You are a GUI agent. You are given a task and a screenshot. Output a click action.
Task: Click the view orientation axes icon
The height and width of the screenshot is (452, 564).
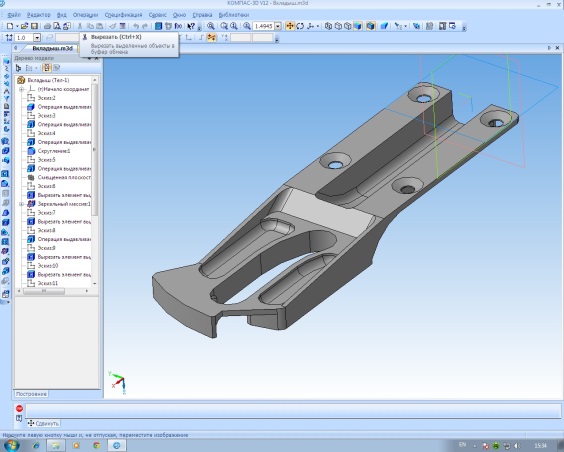click(x=310, y=26)
